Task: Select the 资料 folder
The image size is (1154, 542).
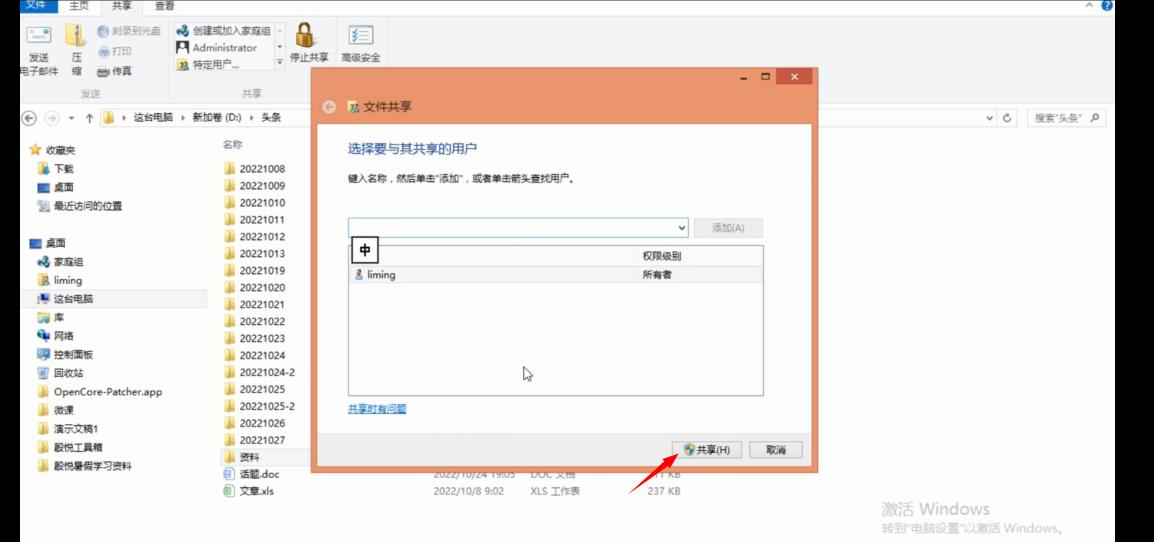Action: [x=242, y=457]
